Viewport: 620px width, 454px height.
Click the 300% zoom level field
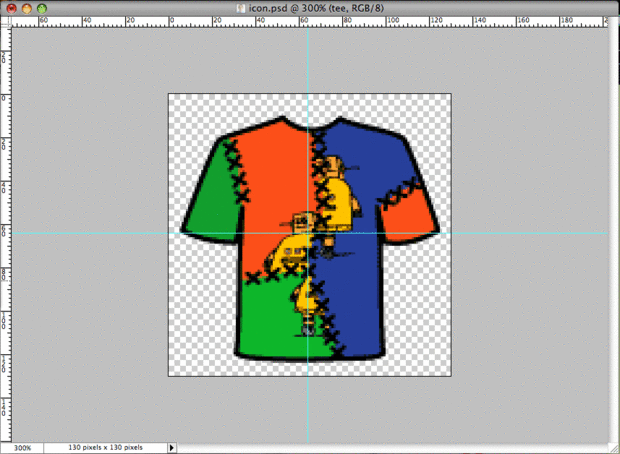coord(22,448)
